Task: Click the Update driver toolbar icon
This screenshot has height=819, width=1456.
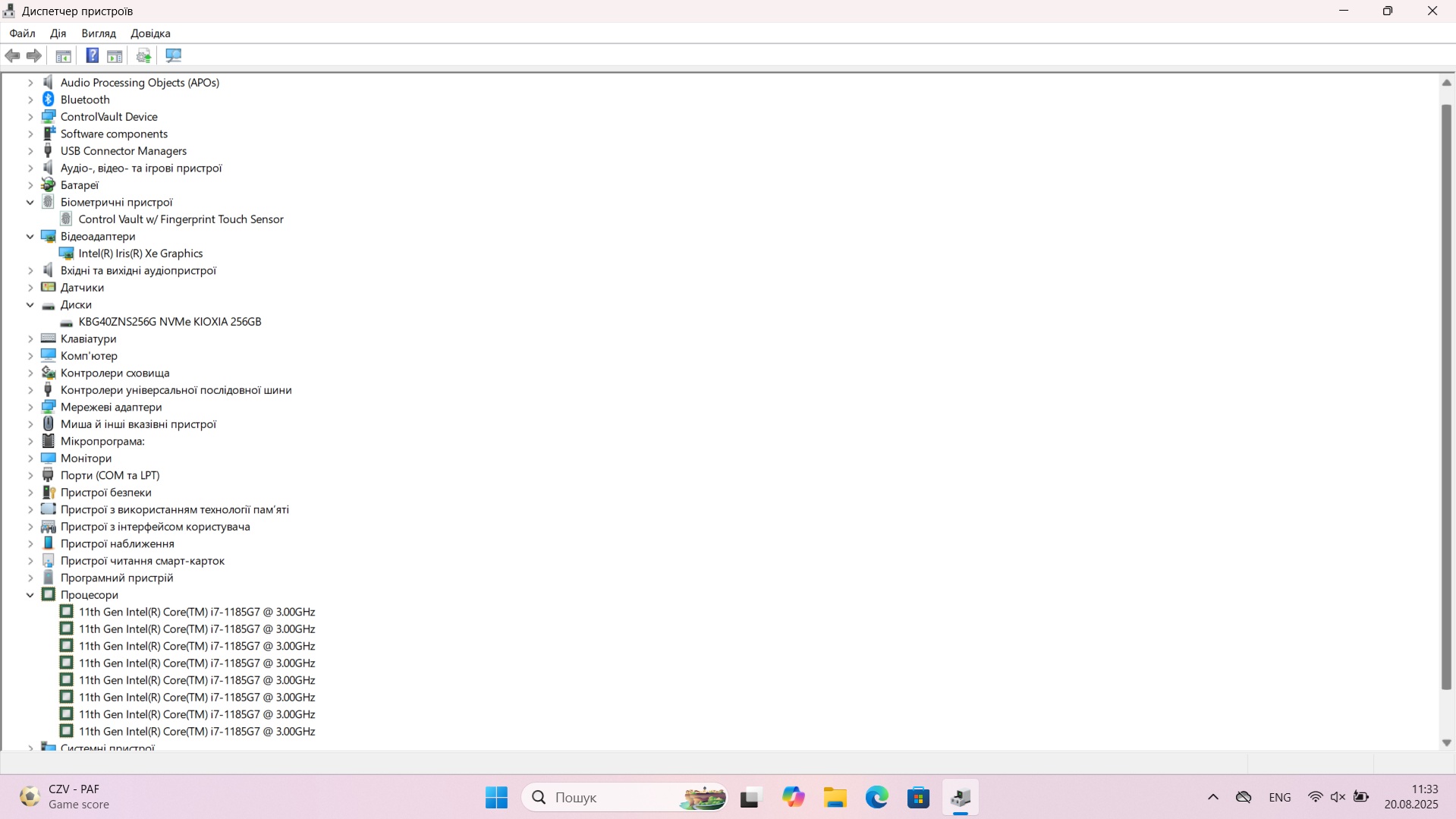Action: coord(143,55)
